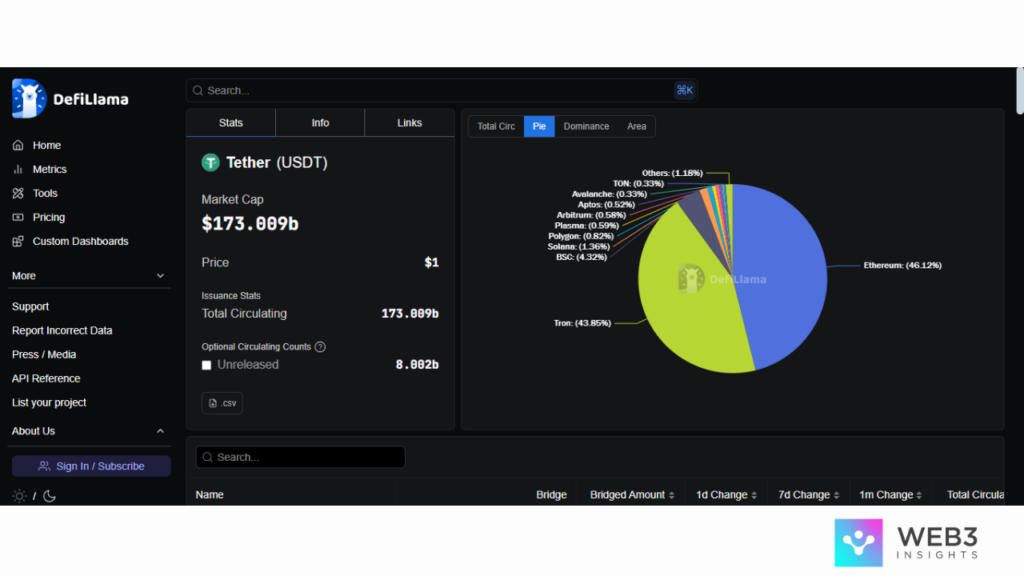The image size is (1024, 576).
Task: Click the Tron: (43.85%) label
Action: click(582, 323)
